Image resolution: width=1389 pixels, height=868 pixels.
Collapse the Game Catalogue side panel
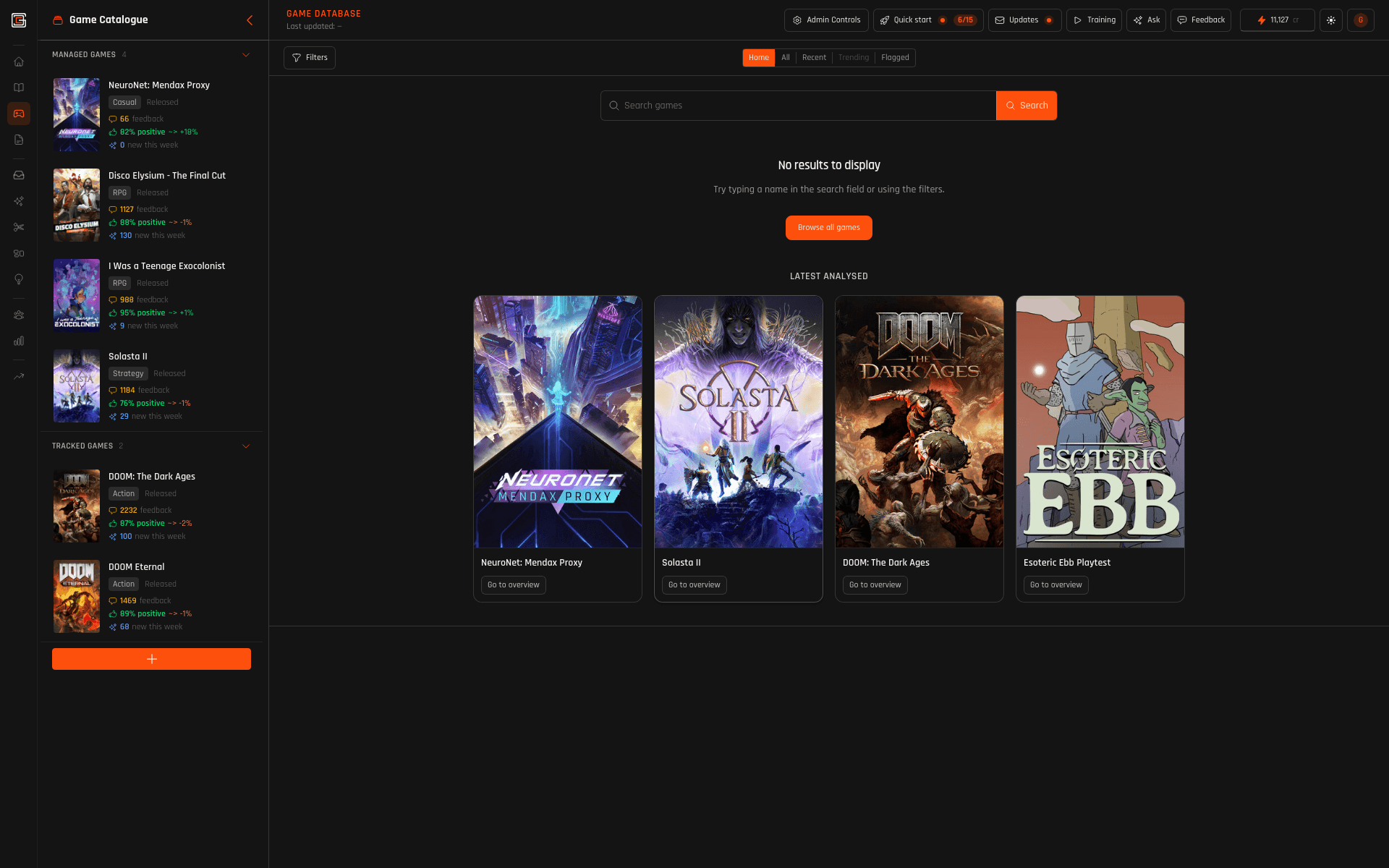coord(250,20)
